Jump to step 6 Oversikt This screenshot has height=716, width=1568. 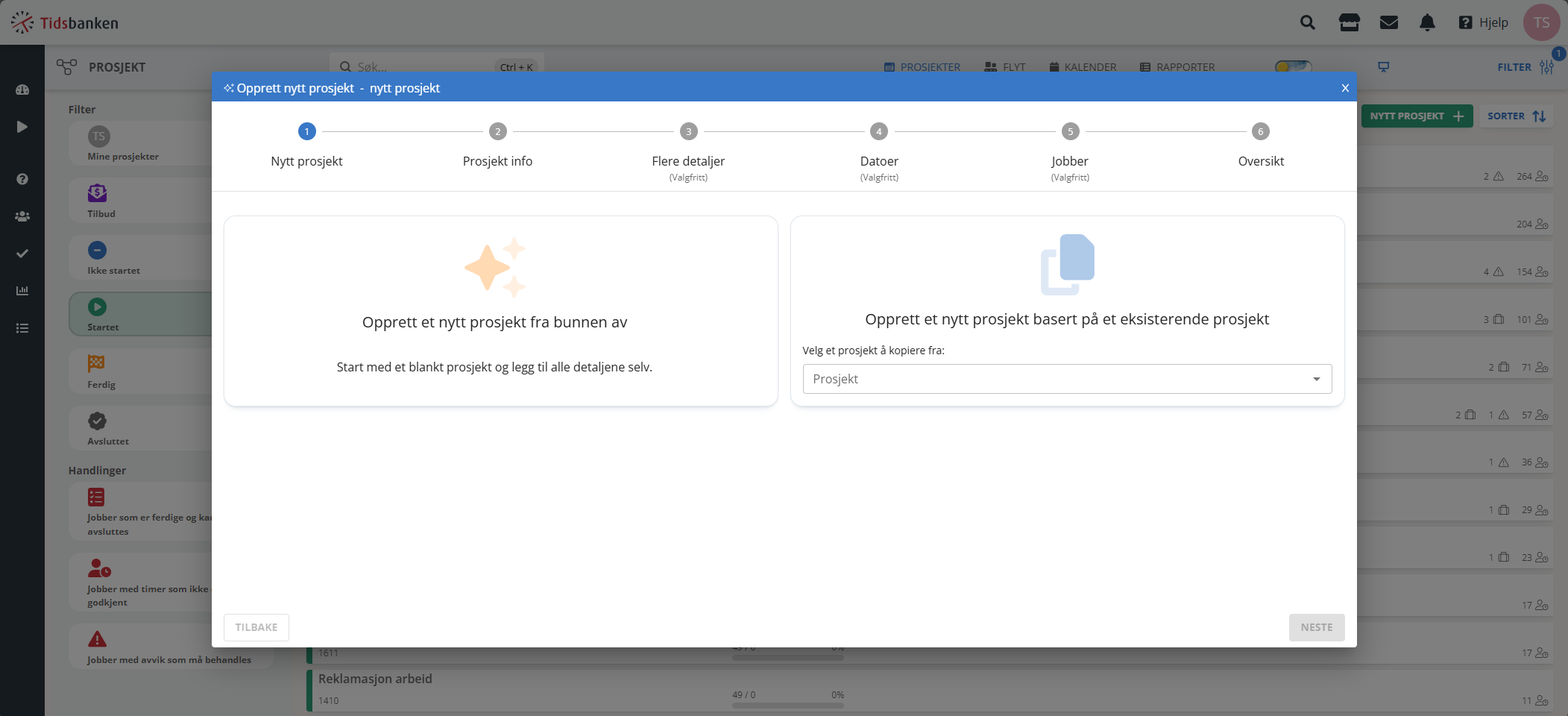tap(1260, 132)
